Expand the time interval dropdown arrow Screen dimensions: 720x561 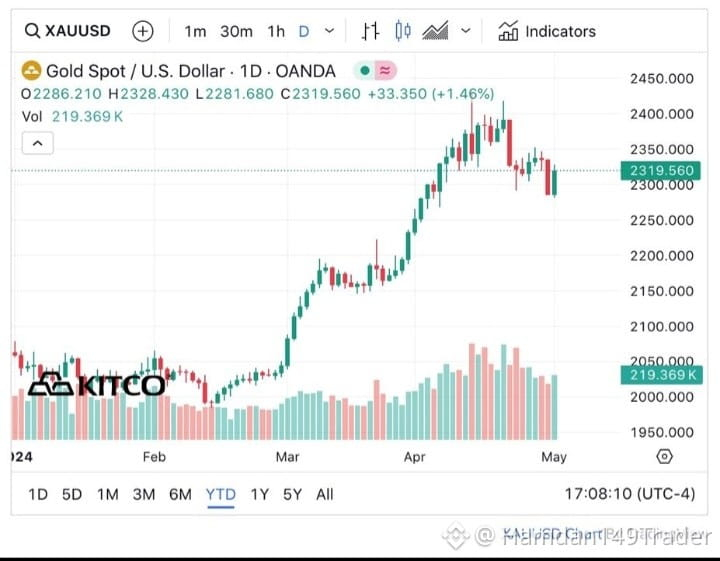tap(329, 31)
